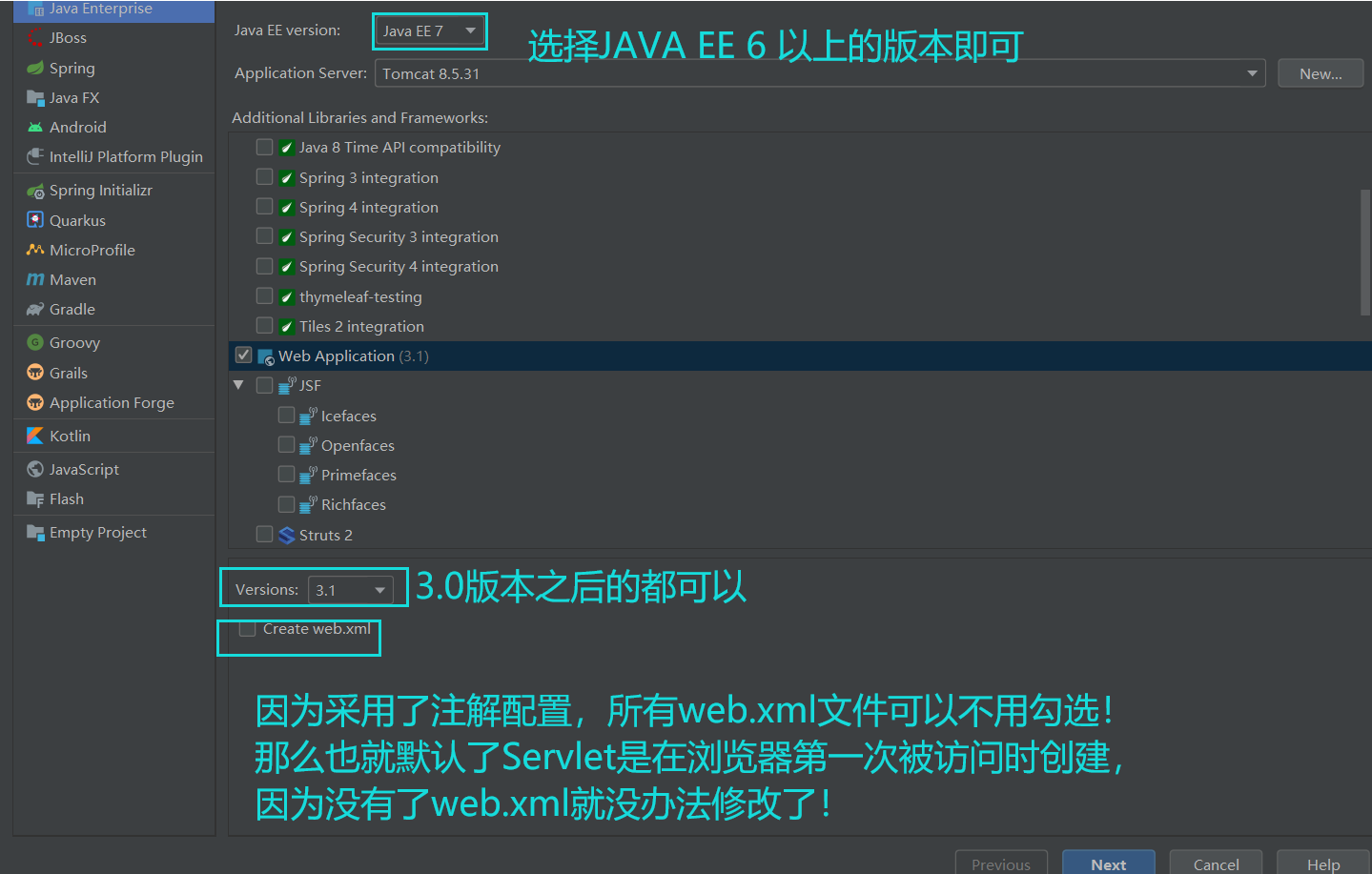Check the Struts 2 checkbox
Image resolution: width=1372 pixels, height=874 pixels.
[265, 534]
